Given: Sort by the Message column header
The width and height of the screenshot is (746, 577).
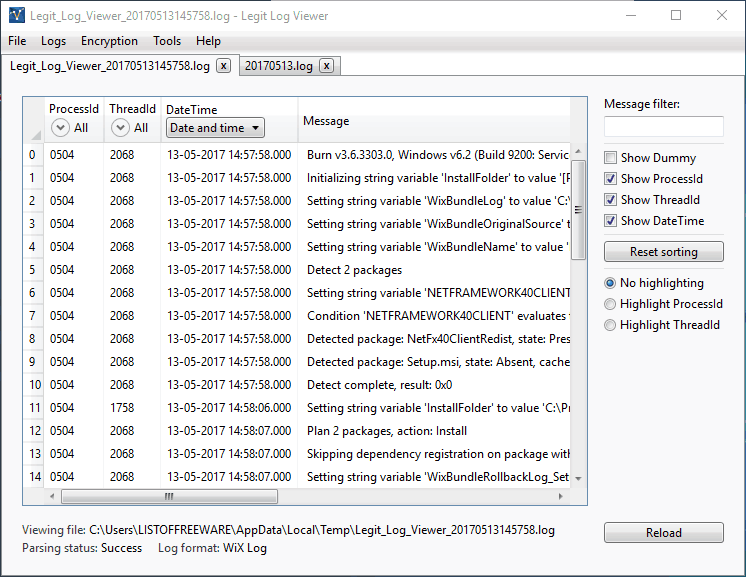Looking at the screenshot, I should [x=326, y=121].
